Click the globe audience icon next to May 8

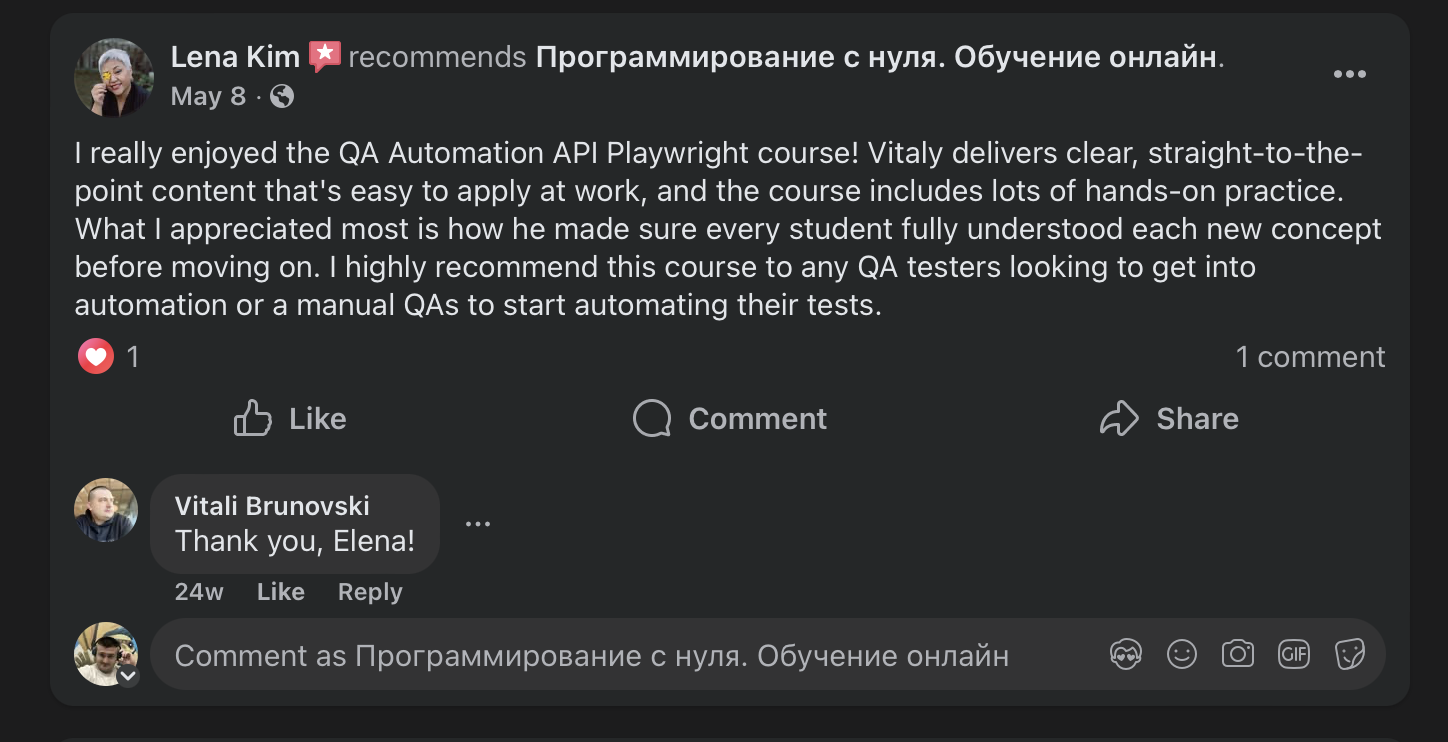coord(283,96)
